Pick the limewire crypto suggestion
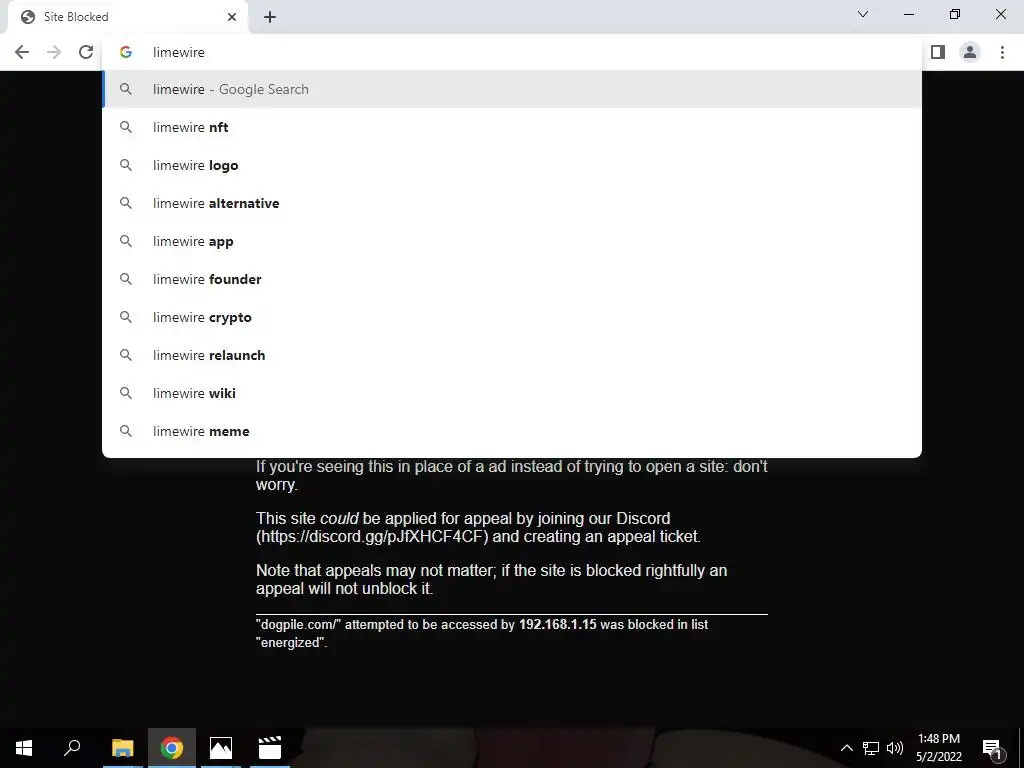Screen dimensions: 1024x768 click(x=512, y=317)
